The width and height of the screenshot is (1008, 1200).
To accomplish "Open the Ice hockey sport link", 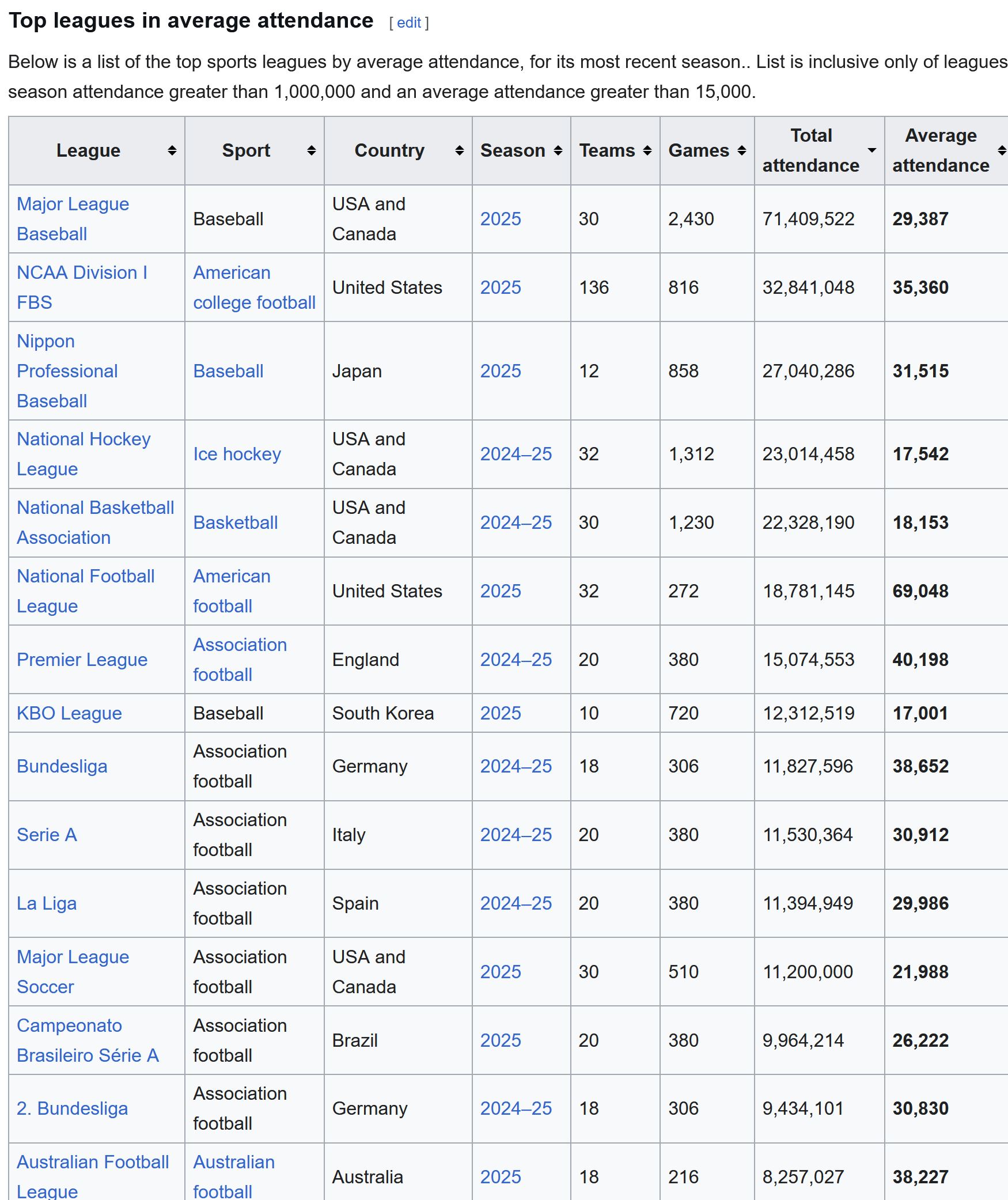I will point(237,454).
